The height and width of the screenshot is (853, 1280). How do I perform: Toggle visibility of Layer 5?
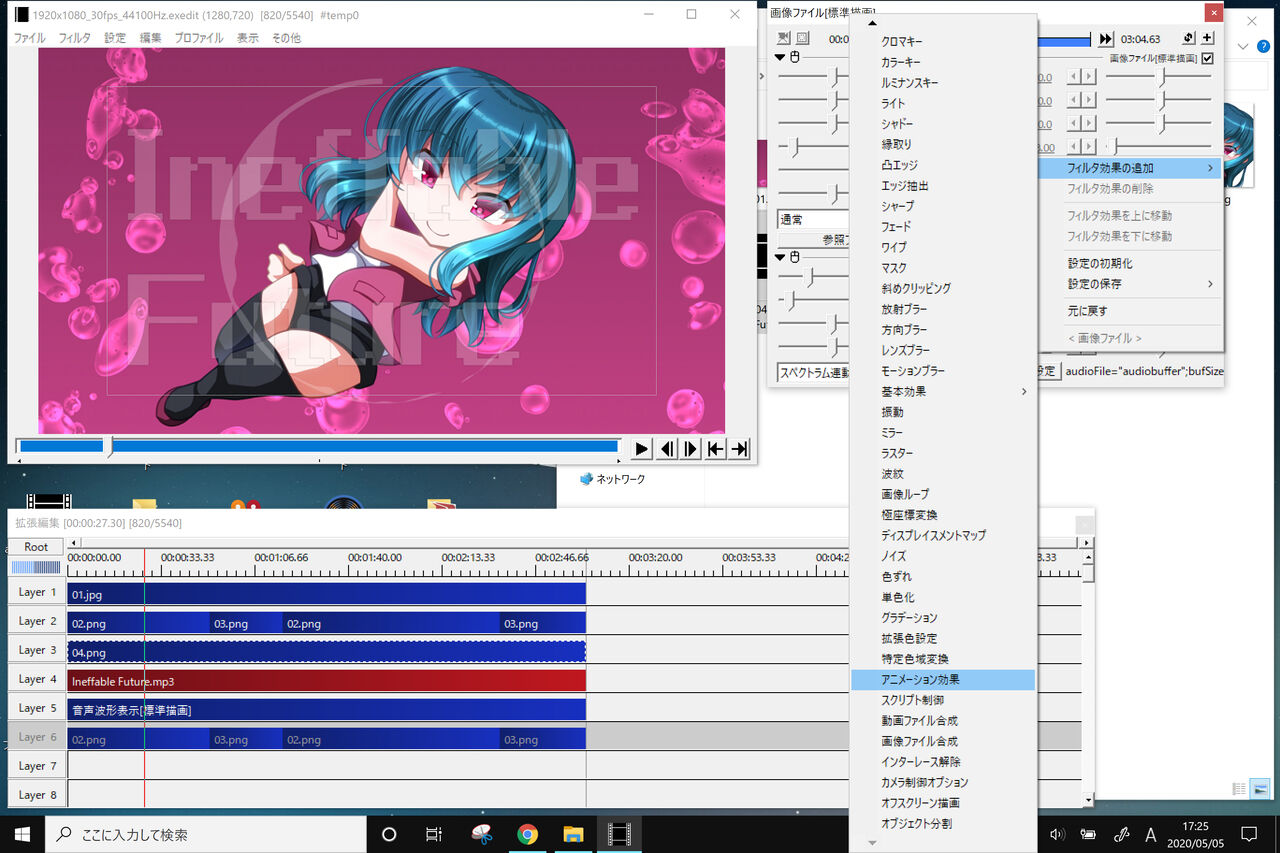(x=37, y=708)
